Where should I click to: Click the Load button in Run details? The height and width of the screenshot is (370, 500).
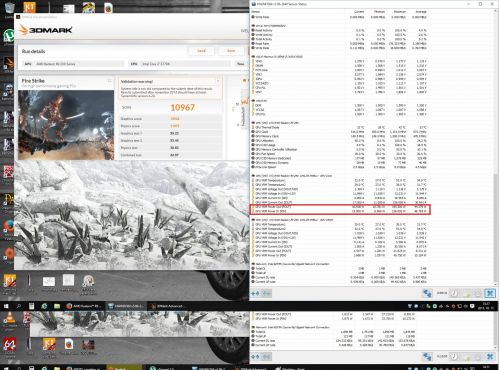201,51
